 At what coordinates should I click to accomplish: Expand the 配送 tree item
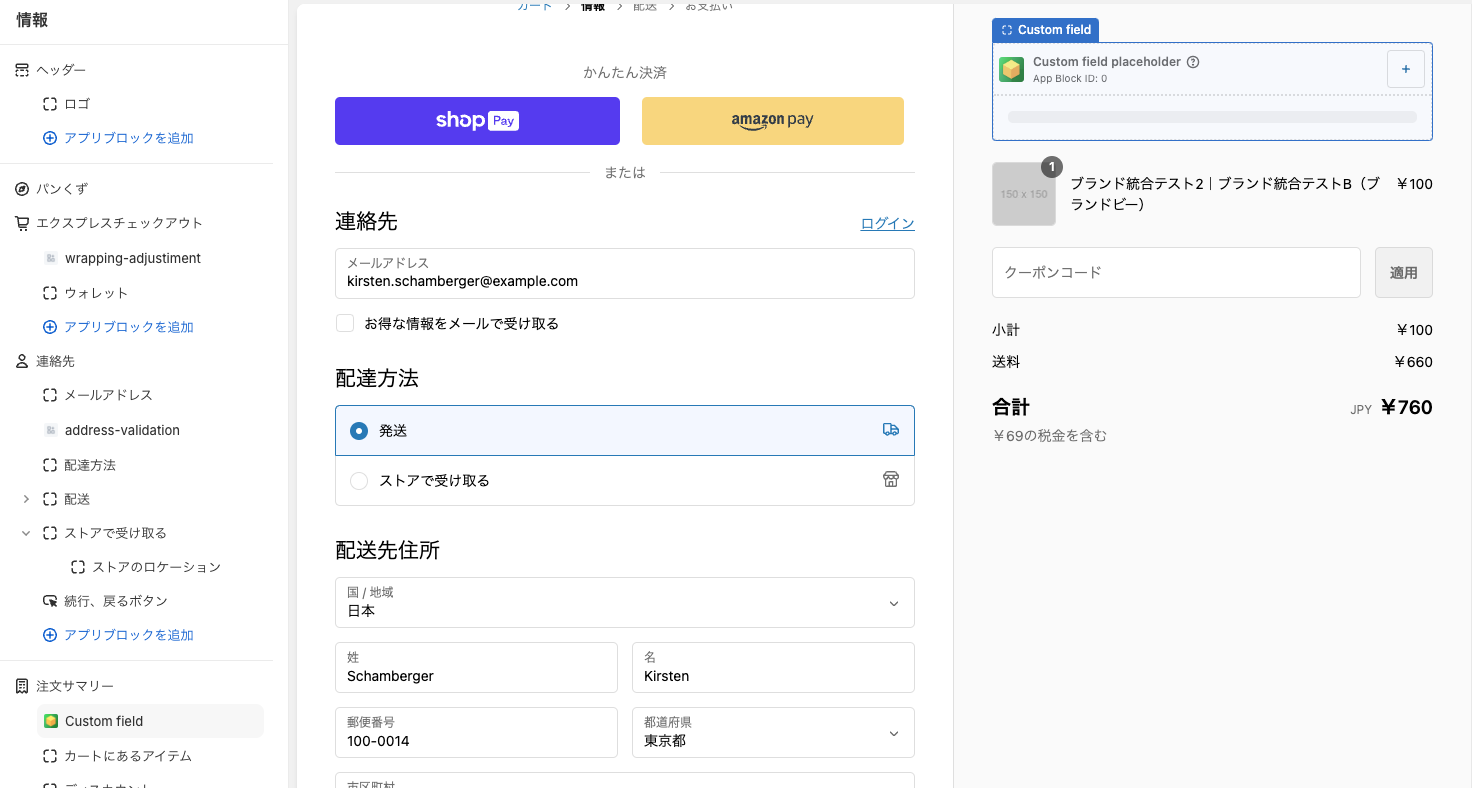point(26,499)
